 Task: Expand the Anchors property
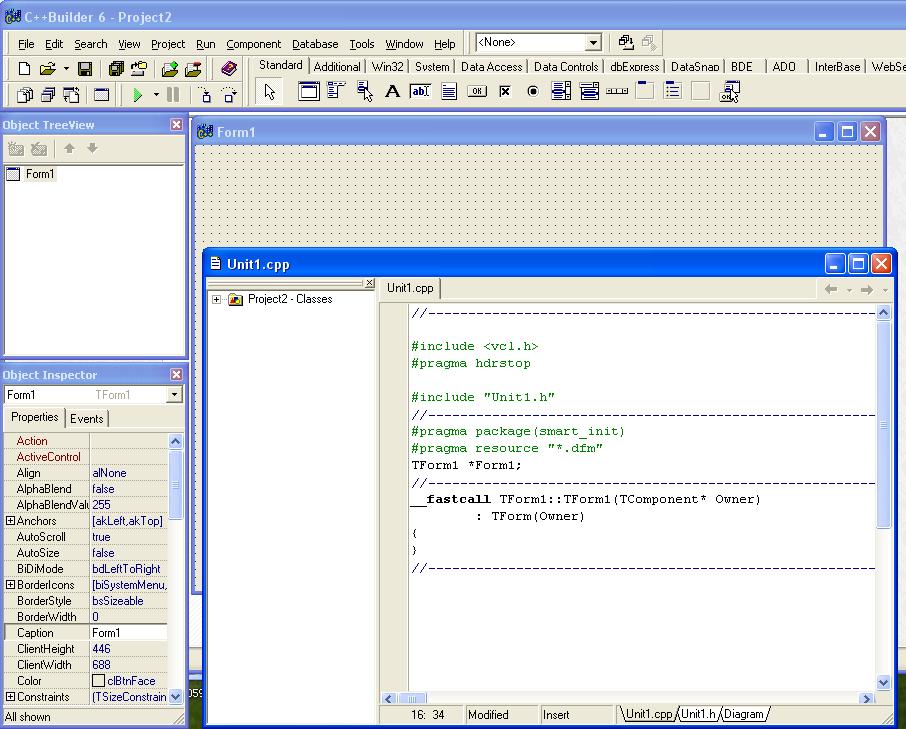(x=10, y=520)
